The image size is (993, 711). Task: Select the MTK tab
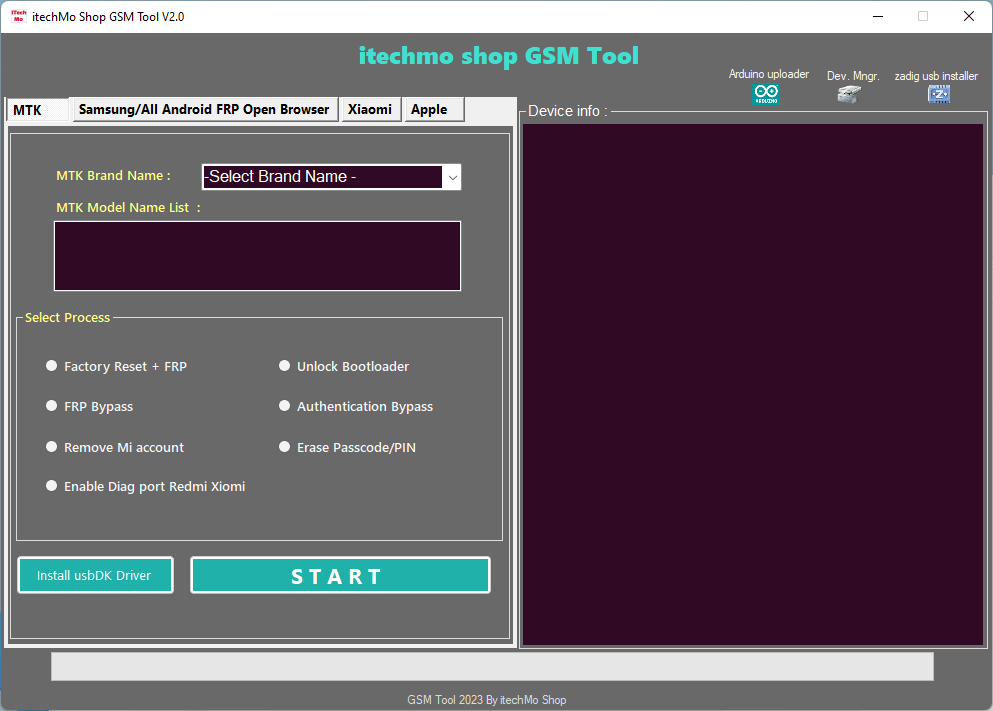[36, 109]
